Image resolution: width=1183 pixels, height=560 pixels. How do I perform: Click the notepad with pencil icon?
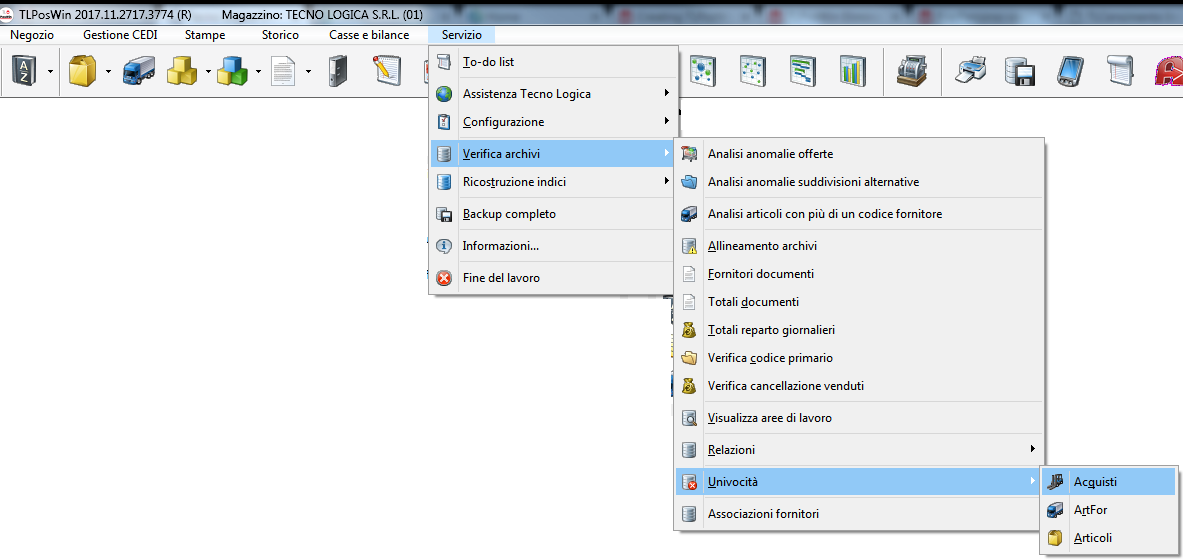[387, 71]
